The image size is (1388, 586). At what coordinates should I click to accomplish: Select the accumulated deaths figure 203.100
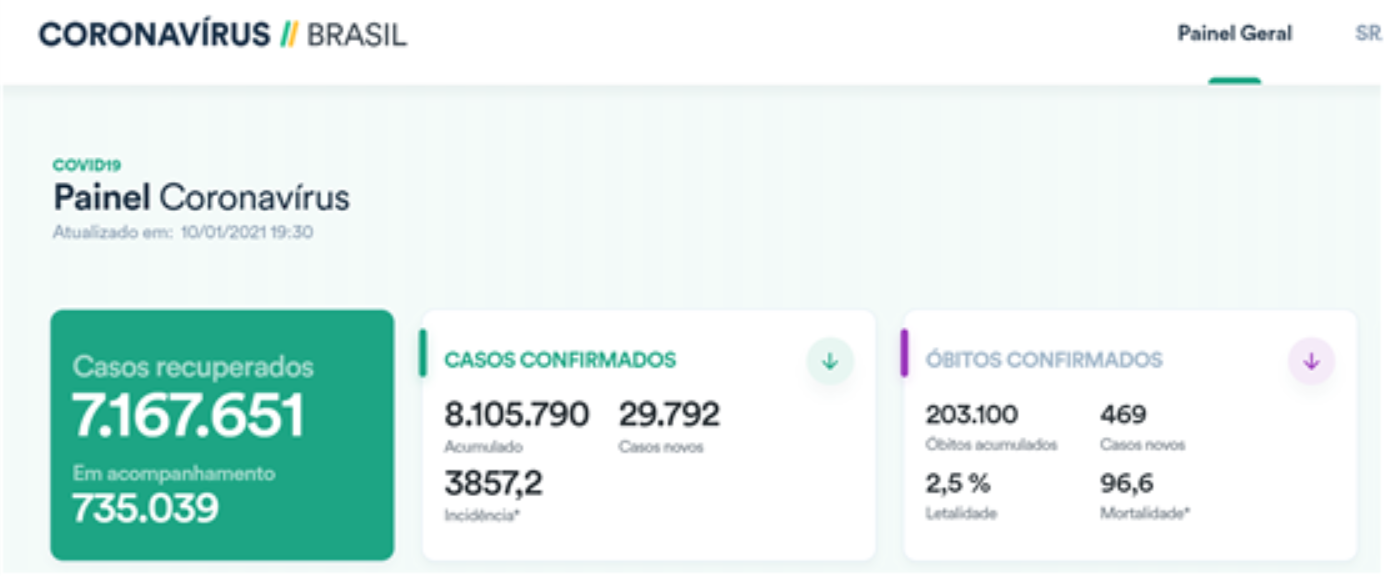971,414
